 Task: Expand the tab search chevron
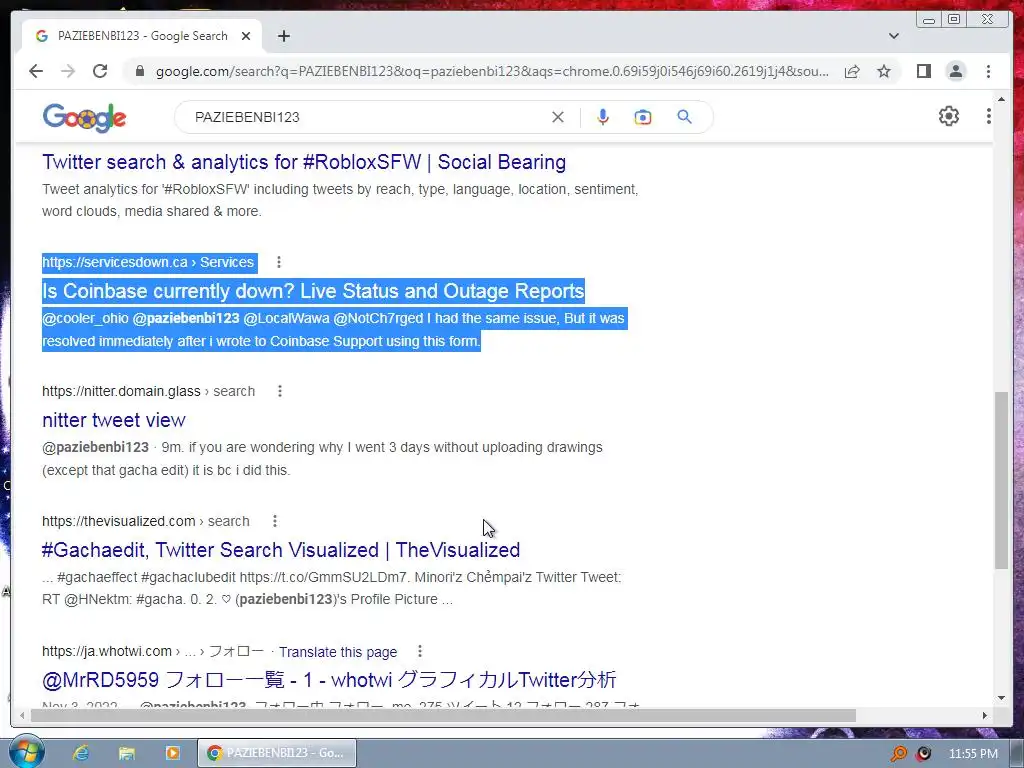pos(894,37)
